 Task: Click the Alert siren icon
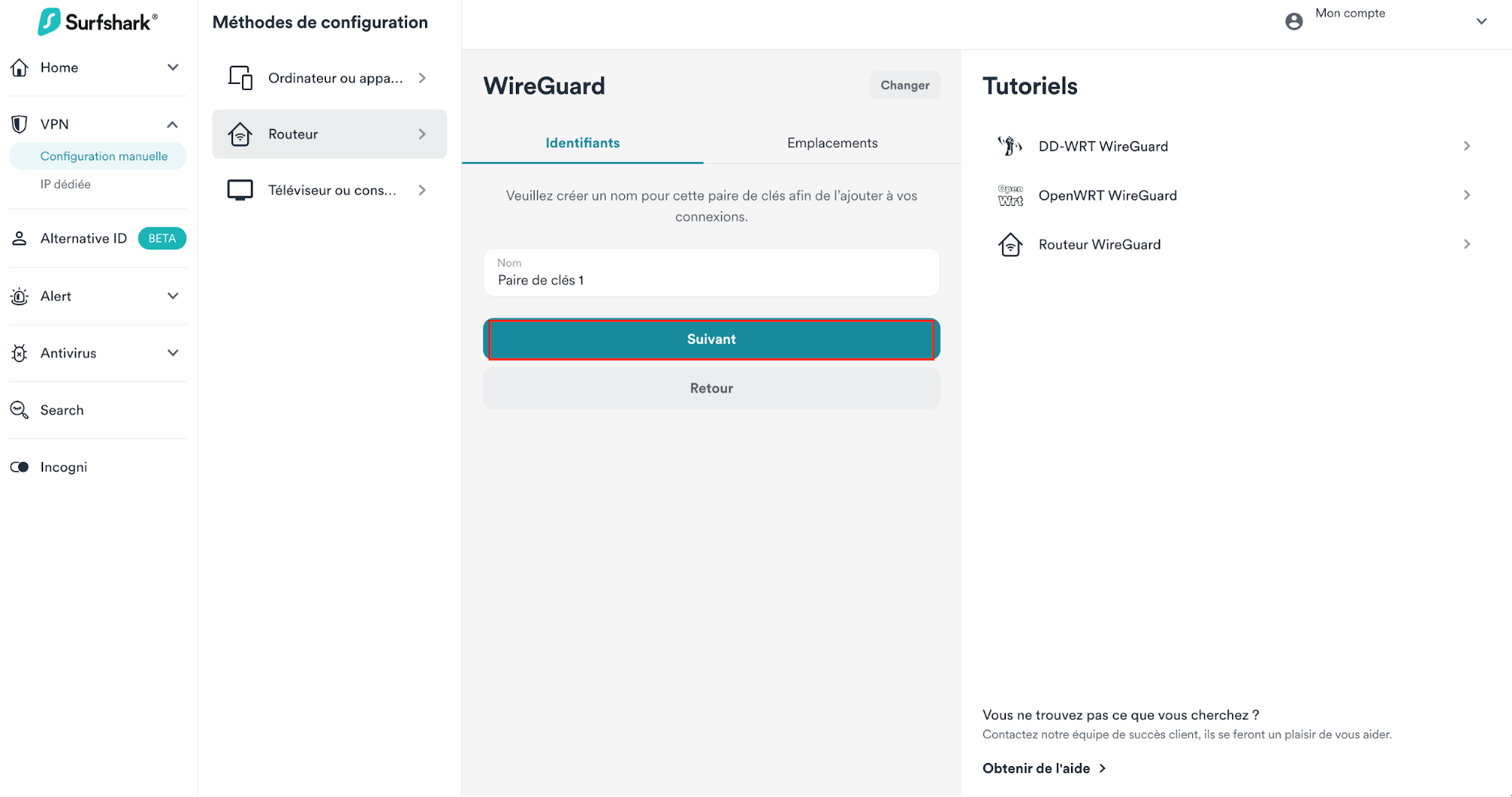[20, 296]
